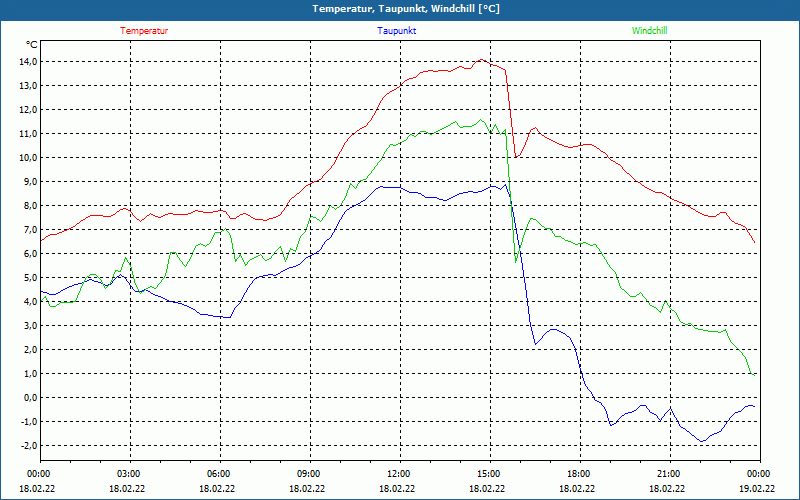Click the 09:00 time axis label

310,474
